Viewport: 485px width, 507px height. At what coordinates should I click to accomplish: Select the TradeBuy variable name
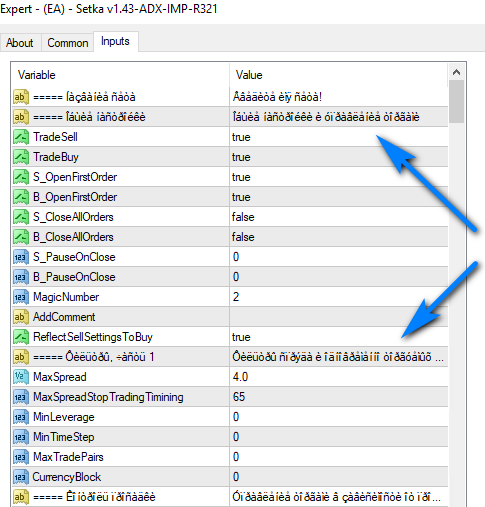[56, 157]
